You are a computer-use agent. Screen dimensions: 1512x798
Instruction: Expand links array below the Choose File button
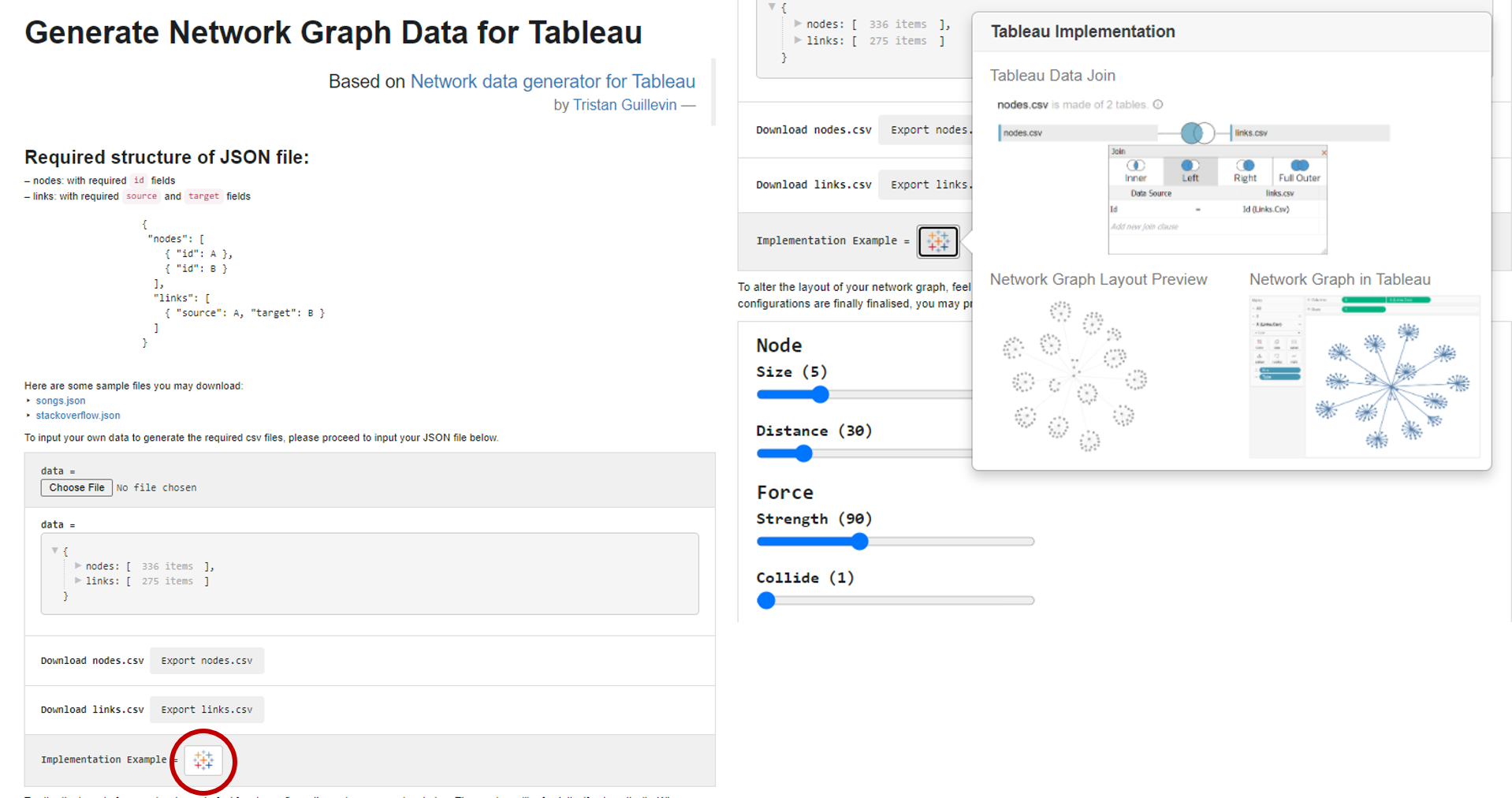click(78, 580)
